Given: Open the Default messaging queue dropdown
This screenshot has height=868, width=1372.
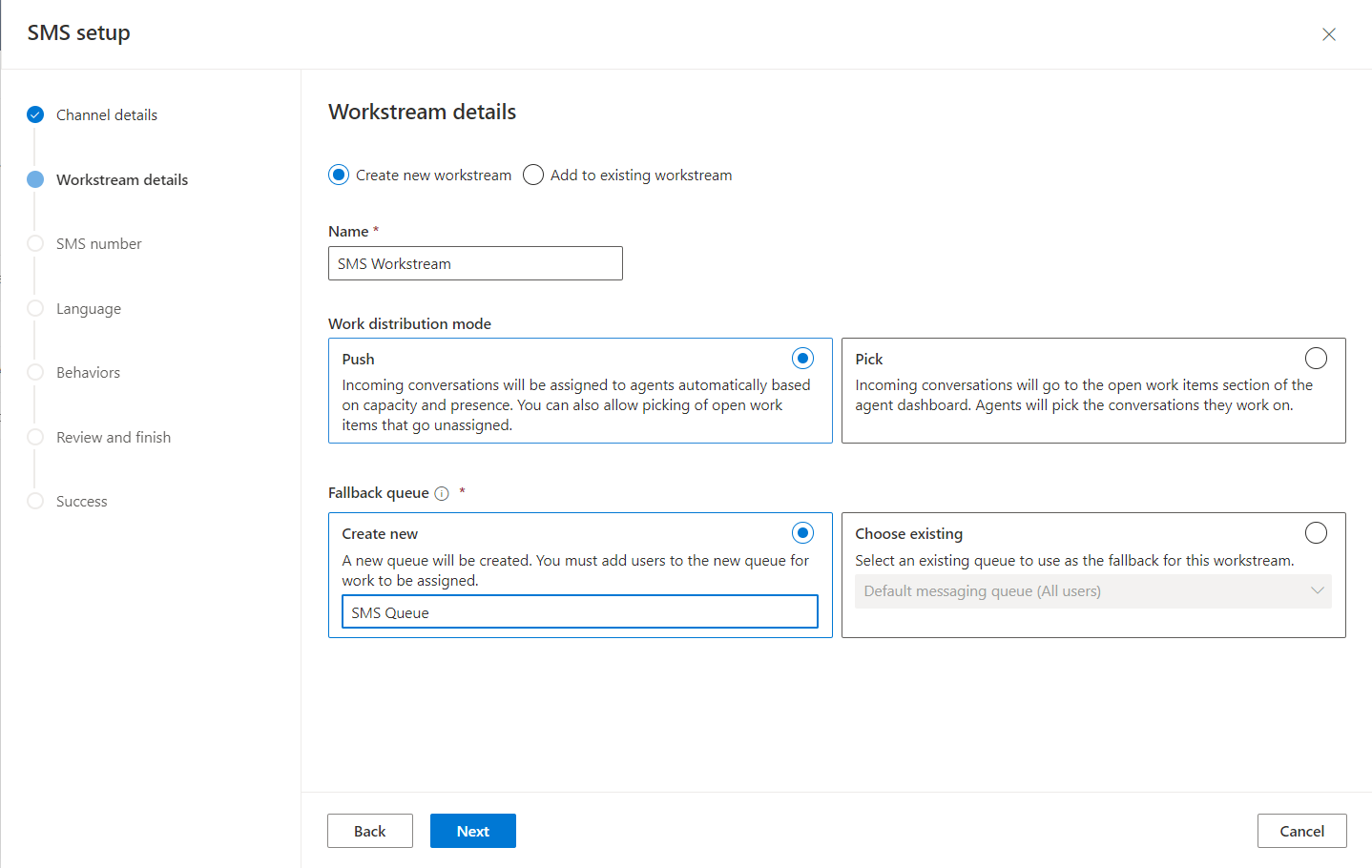Looking at the screenshot, I should (1092, 591).
